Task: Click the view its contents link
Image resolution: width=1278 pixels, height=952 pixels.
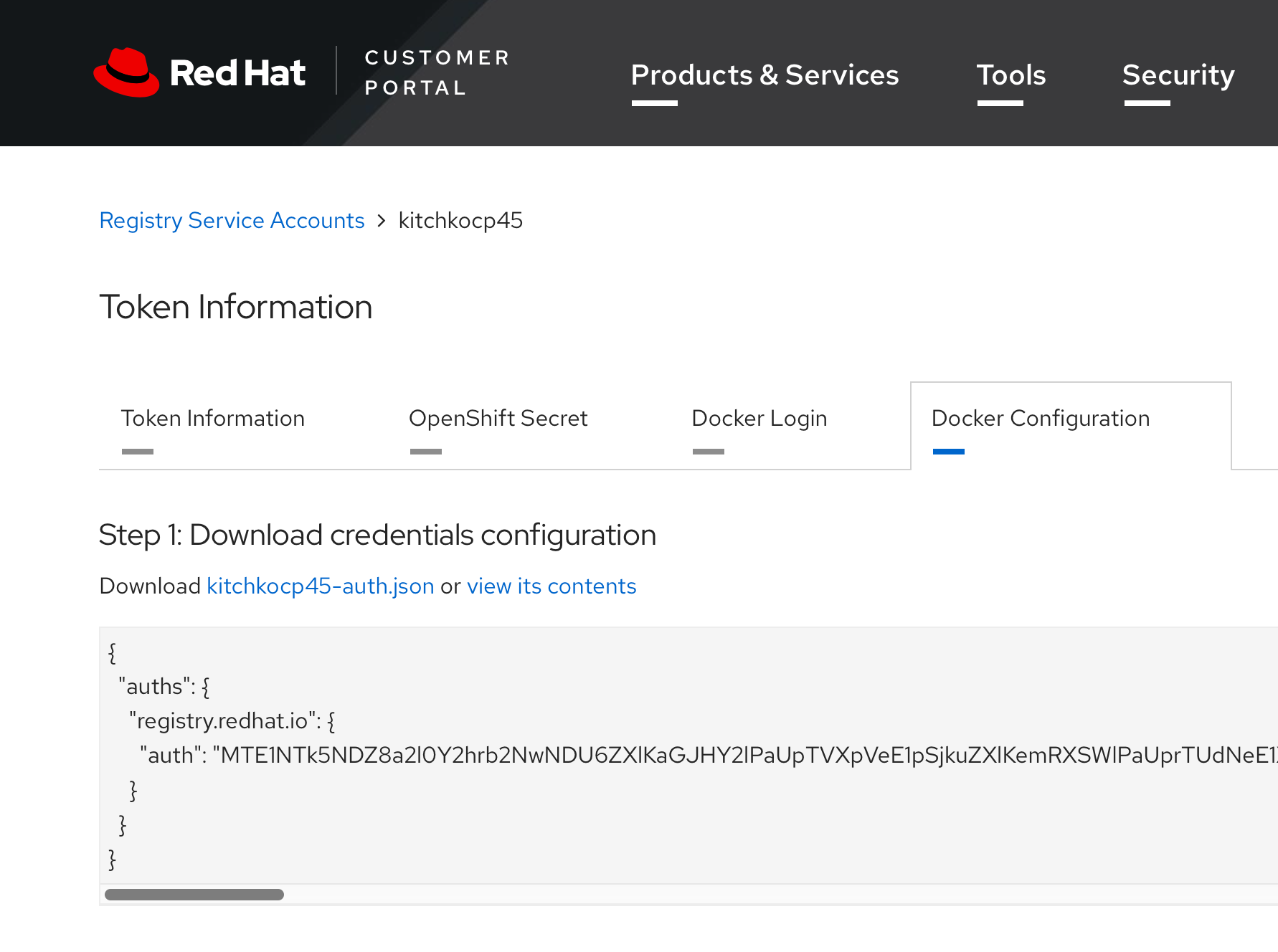Action: [552, 586]
